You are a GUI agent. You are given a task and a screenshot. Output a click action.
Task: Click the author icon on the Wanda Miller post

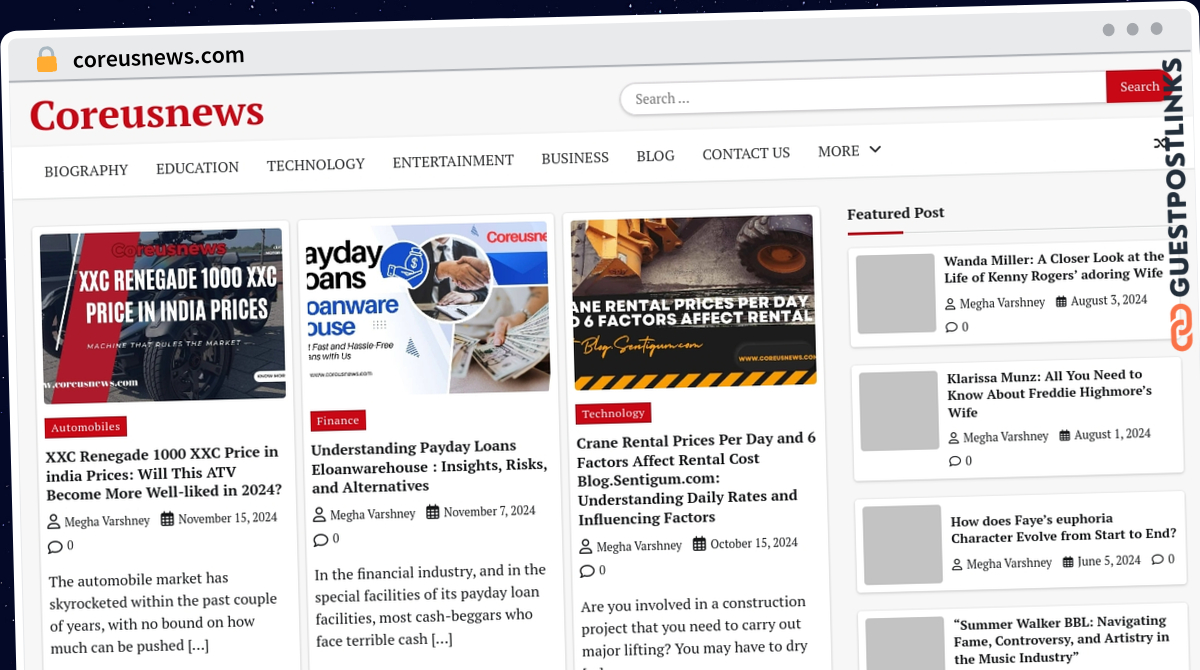[950, 304]
